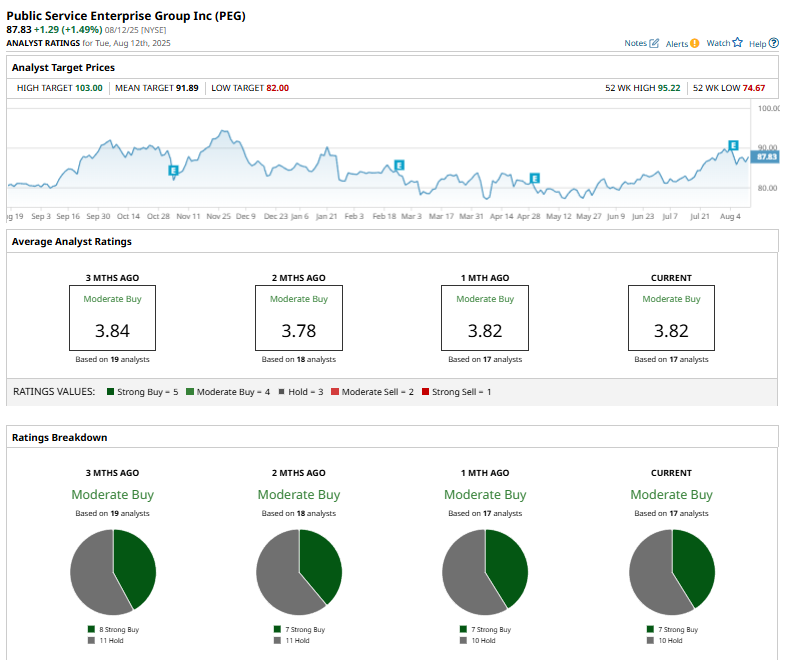Click the 52 WK HIGH 95.22 value
Screen dimensions: 786x660
click(669, 88)
